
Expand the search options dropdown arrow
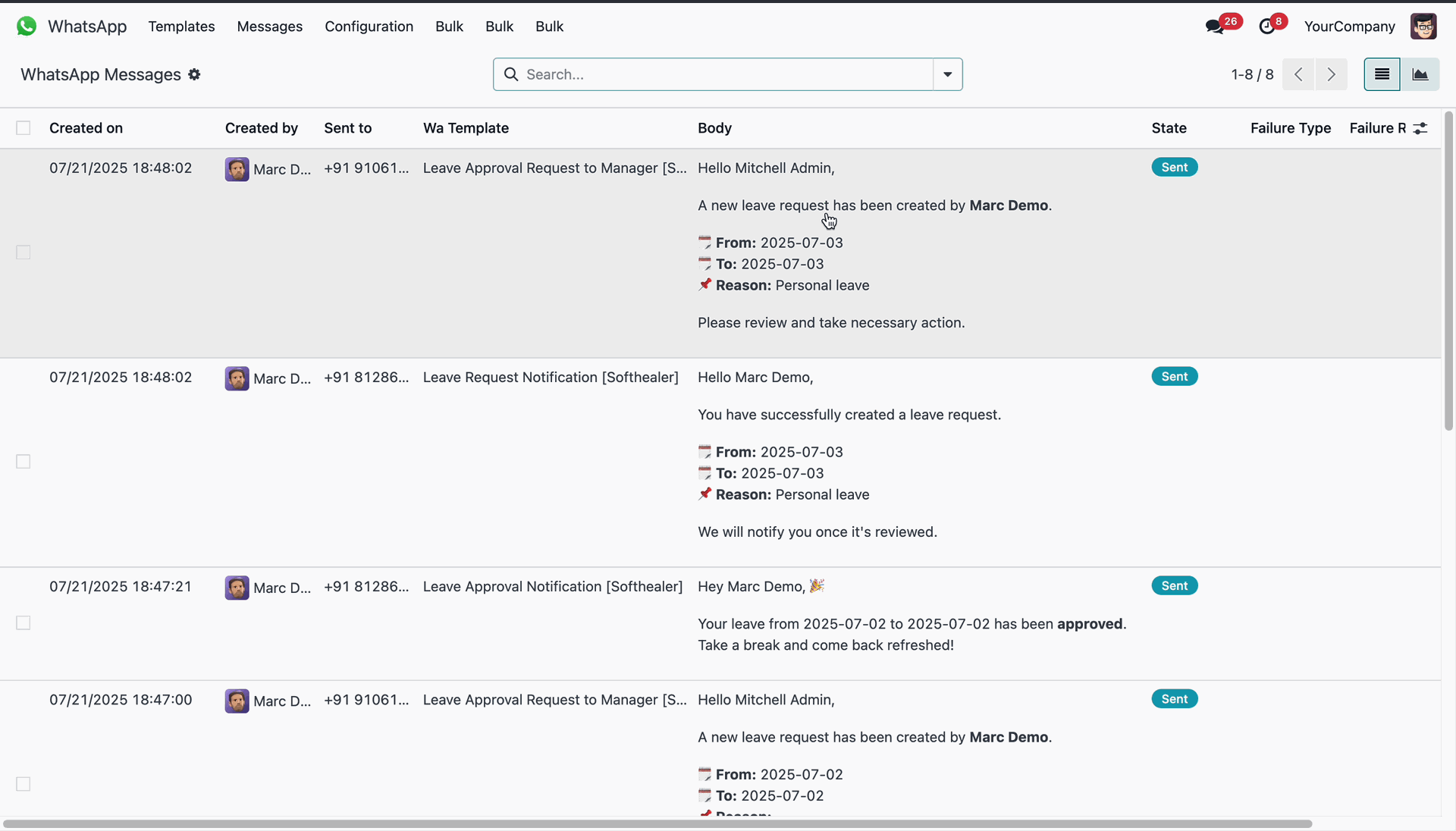click(x=948, y=74)
